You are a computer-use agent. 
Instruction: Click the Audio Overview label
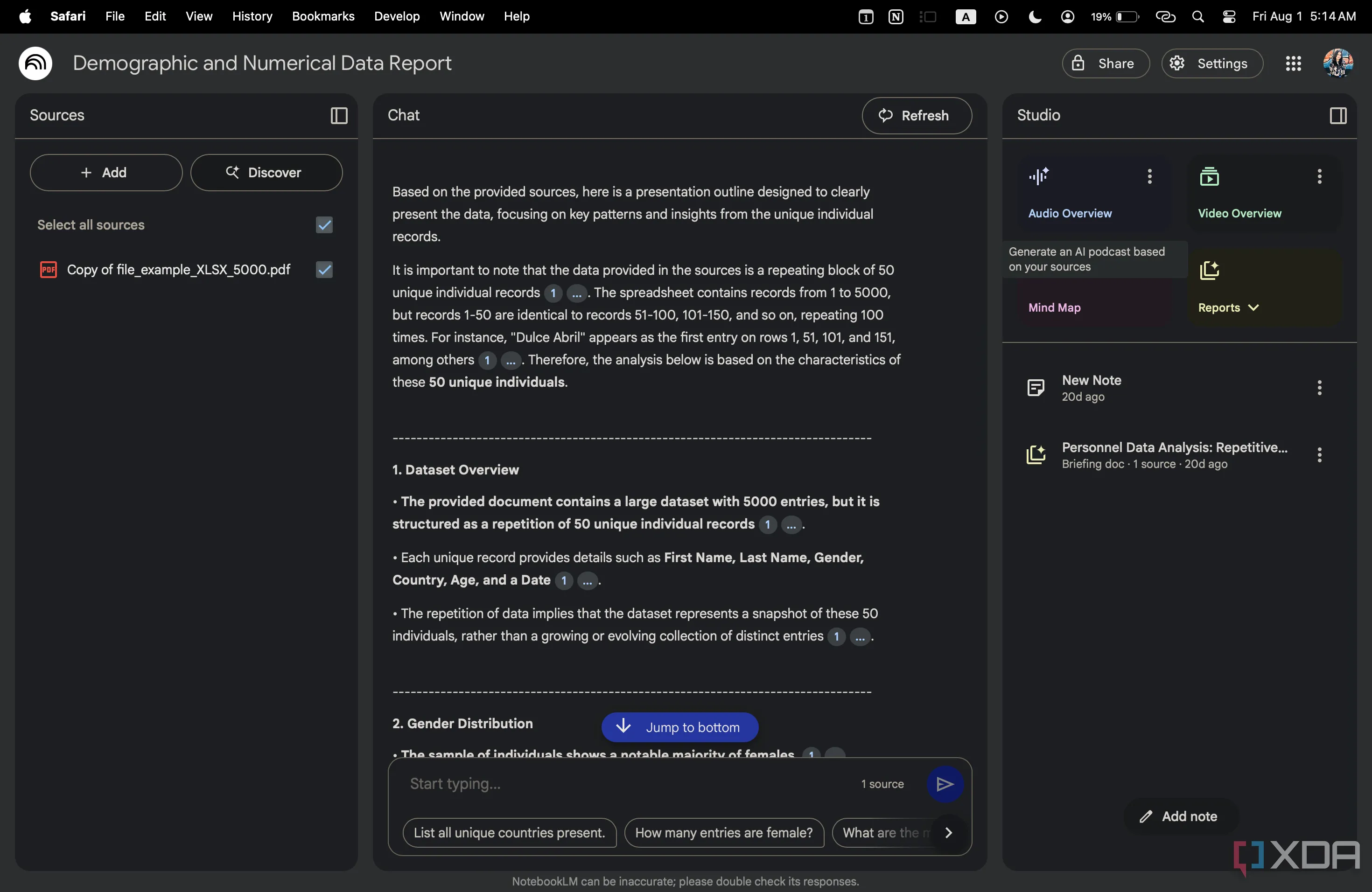tap(1070, 214)
